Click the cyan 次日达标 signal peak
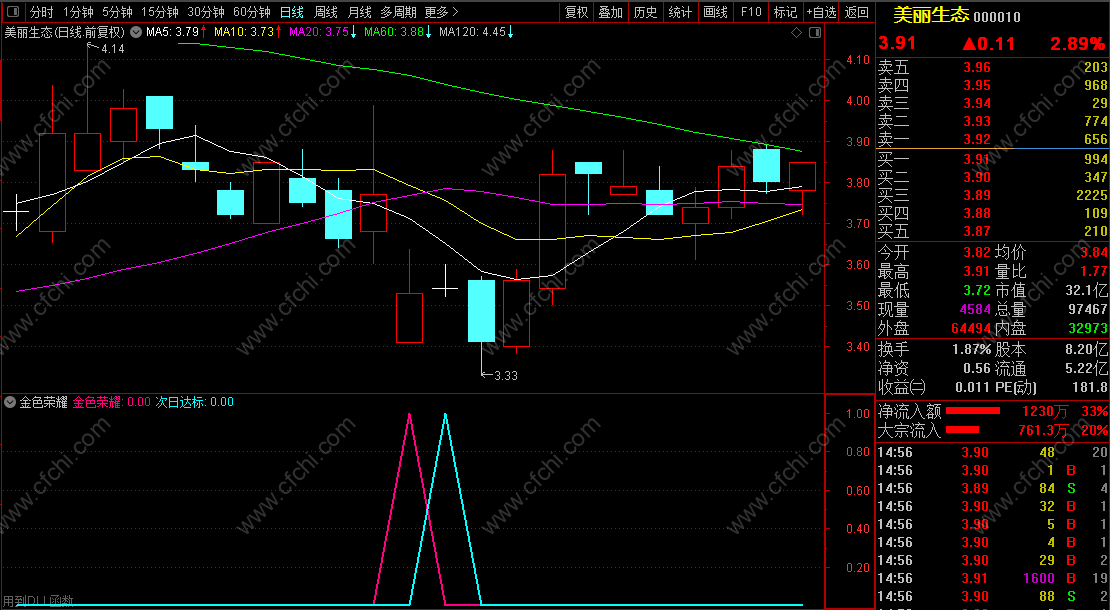Viewport: 1110px width, 610px height. 445,415
